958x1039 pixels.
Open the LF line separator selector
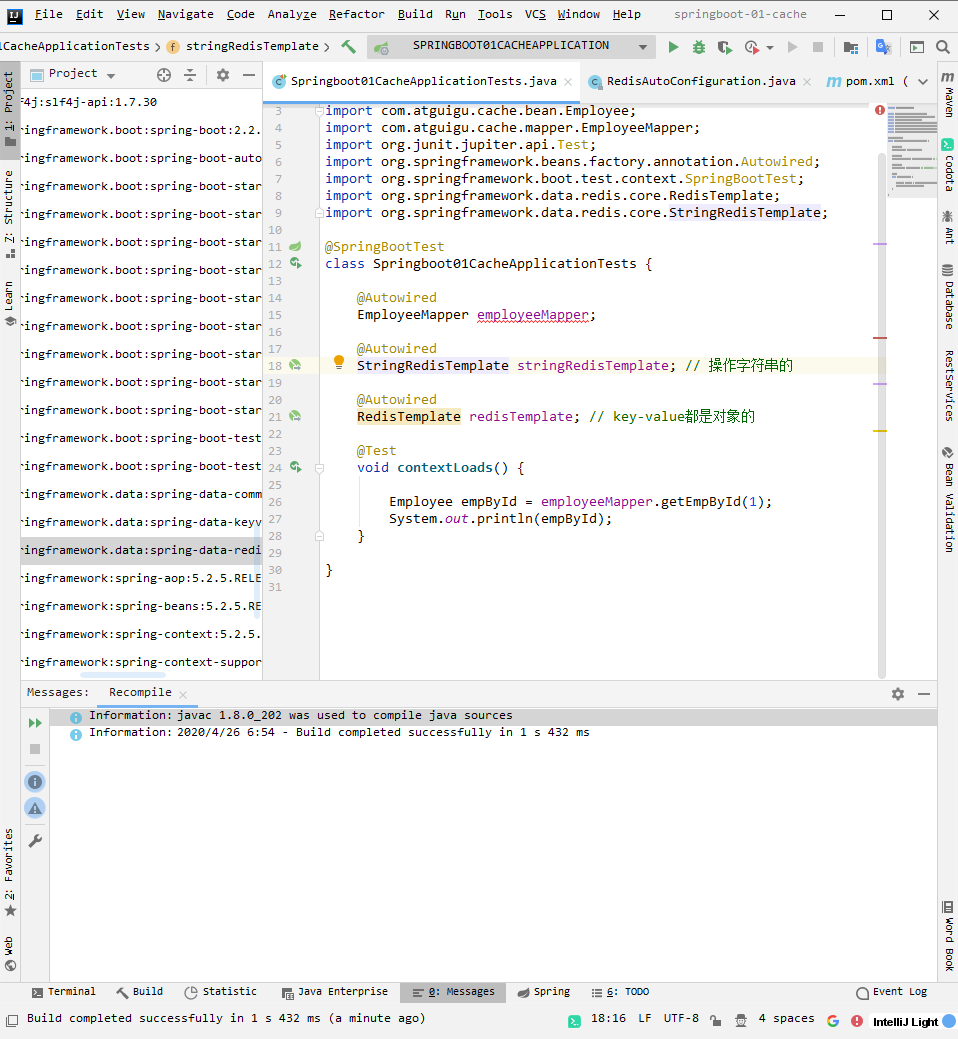coord(645,1018)
